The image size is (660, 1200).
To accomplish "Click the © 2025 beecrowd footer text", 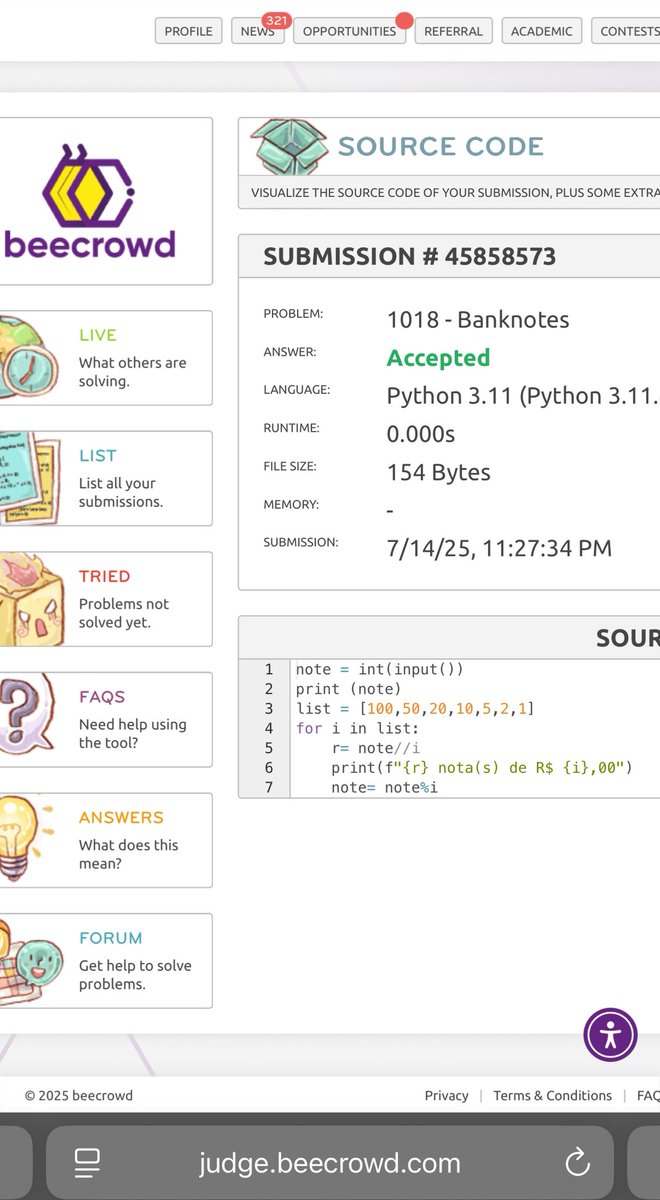I will [x=79, y=1095].
